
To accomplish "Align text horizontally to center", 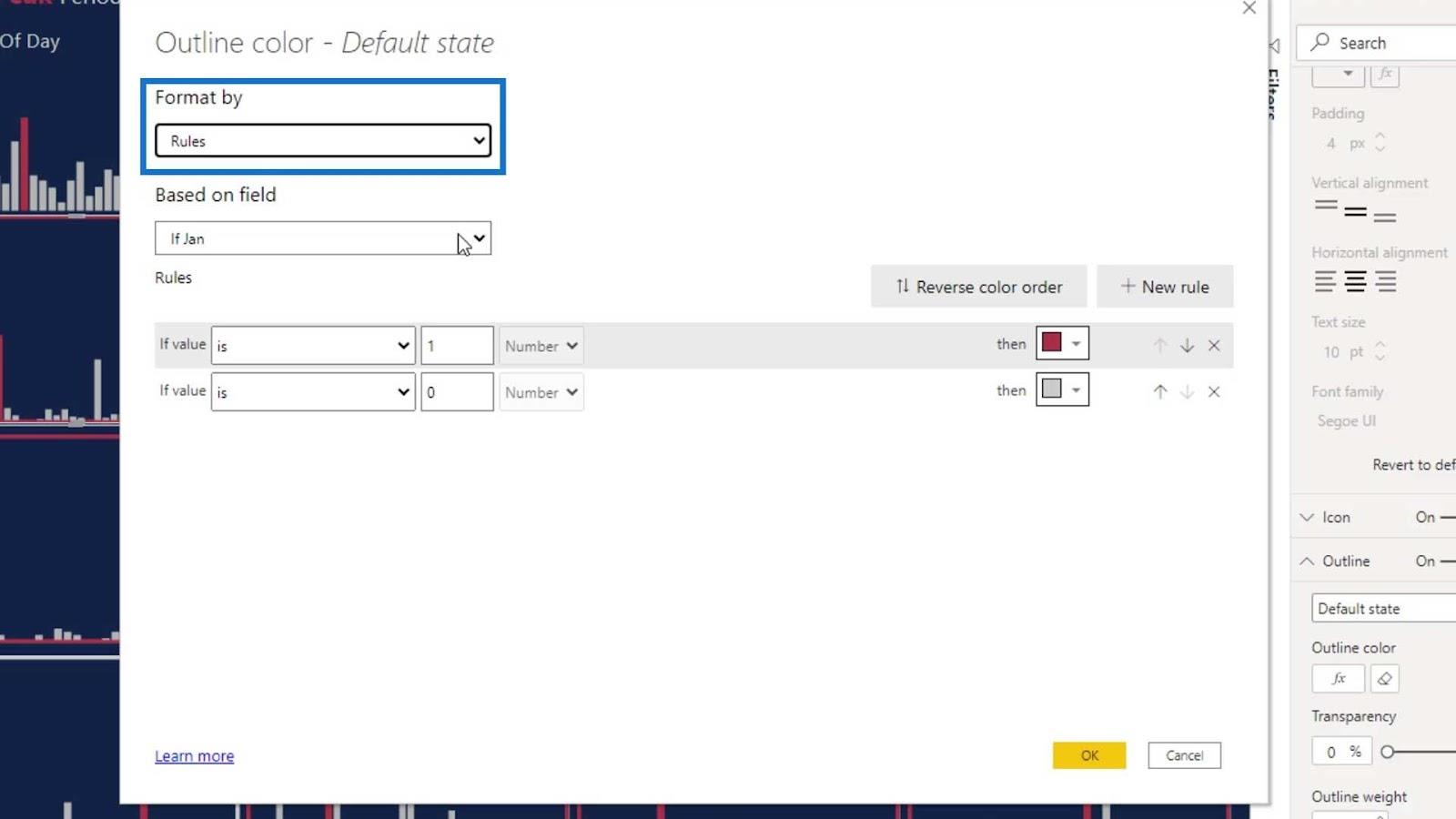I will point(1355,282).
